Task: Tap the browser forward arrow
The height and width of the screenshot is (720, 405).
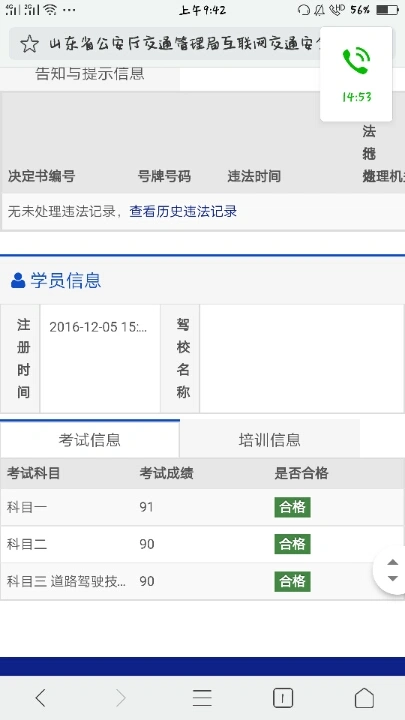Action: [x=121, y=698]
